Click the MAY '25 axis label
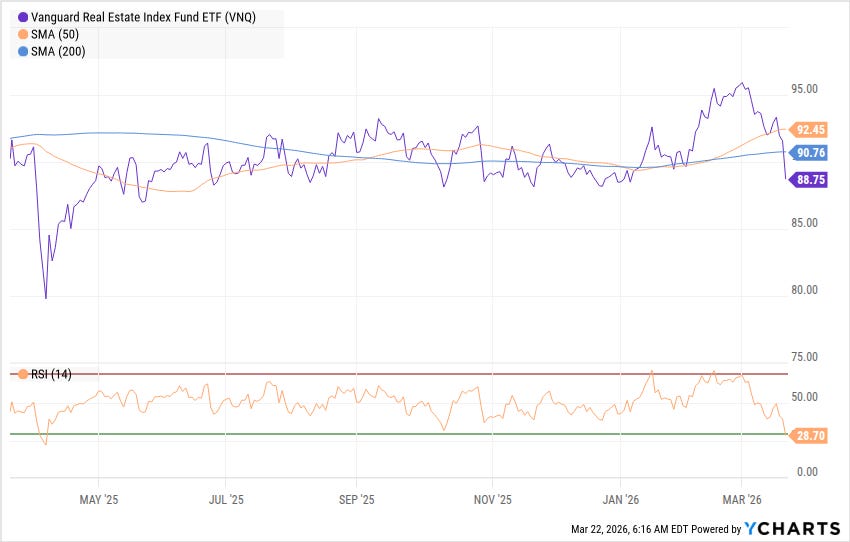 click(x=99, y=500)
